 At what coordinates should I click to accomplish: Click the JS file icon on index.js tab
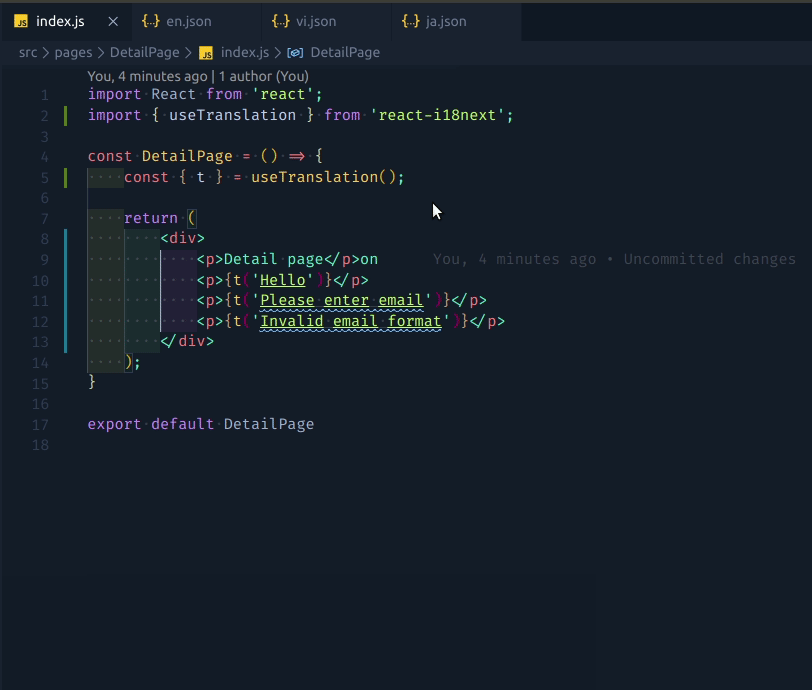(20, 21)
